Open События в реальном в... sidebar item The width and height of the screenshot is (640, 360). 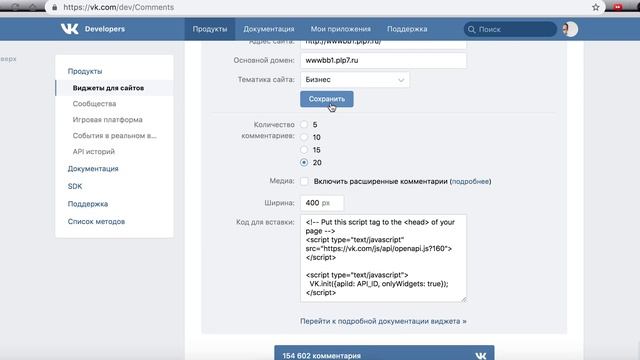(x=114, y=136)
